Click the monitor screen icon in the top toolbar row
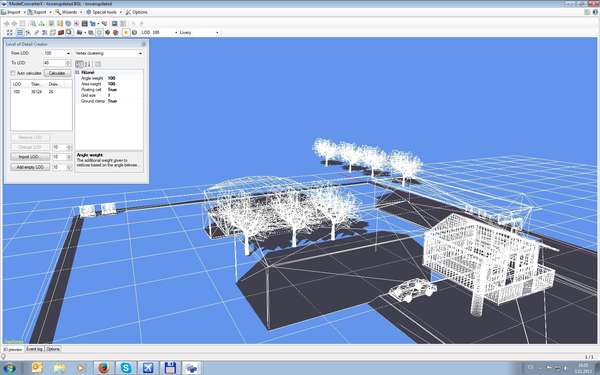This screenshot has width=600, height=375. coord(114,24)
